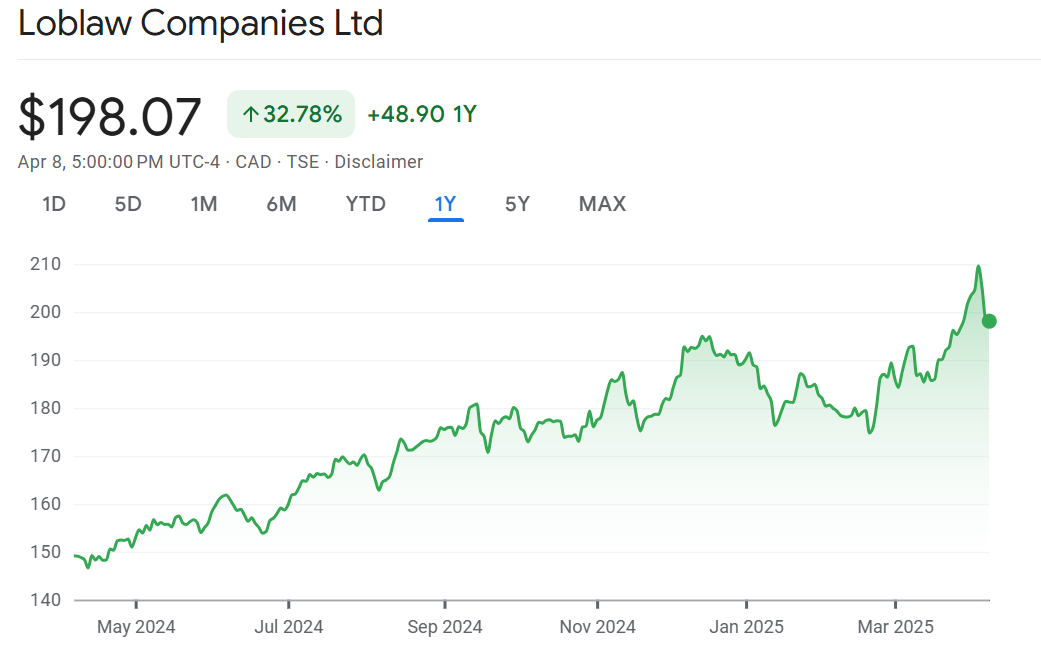
Task: Click the green end-of-line price dot
Action: (x=989, y=321)
